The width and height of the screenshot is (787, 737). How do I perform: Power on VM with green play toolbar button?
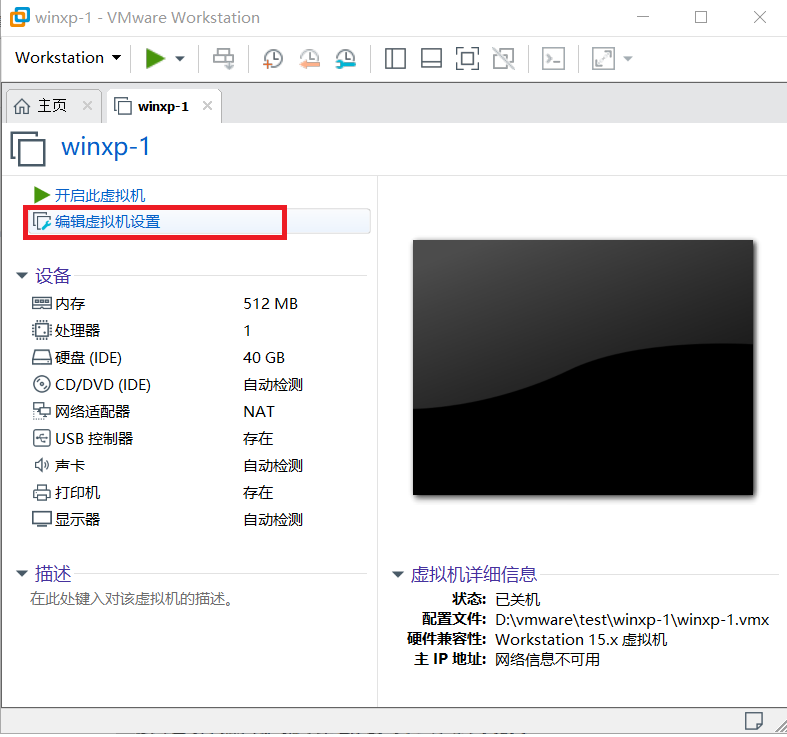(x=155, y=58)
